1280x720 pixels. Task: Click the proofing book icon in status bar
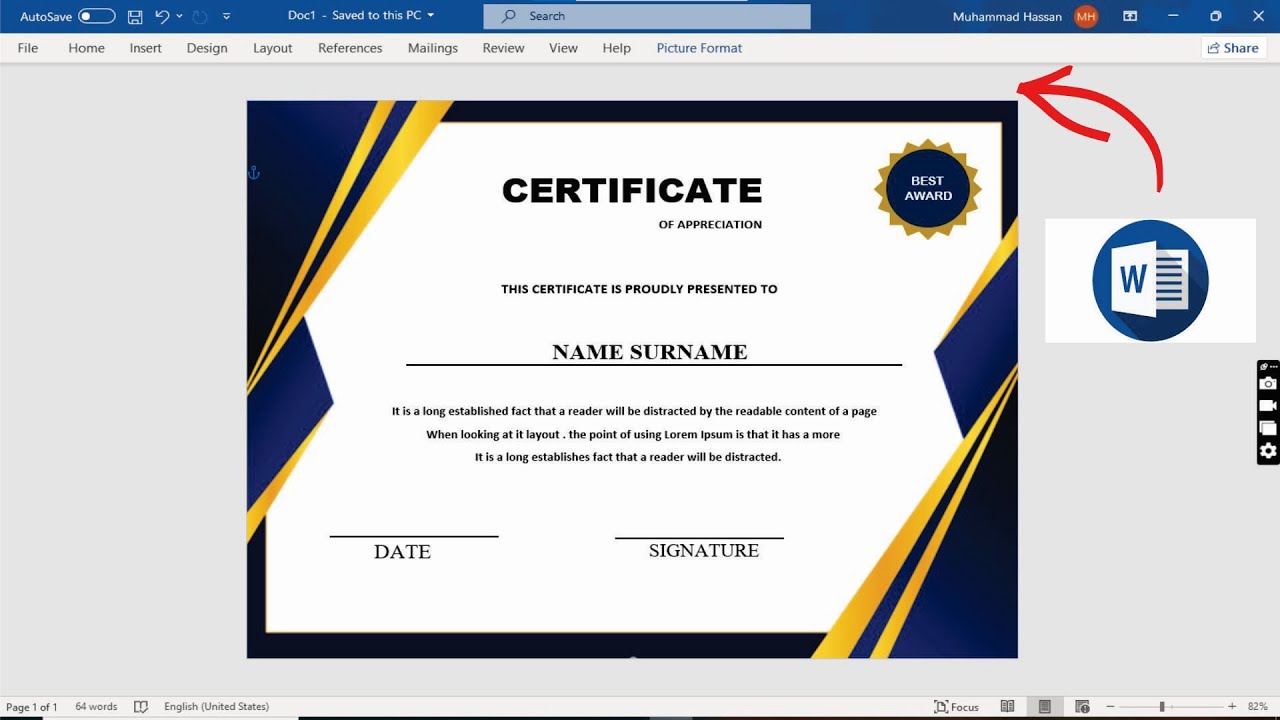click(x=141, y=707)
